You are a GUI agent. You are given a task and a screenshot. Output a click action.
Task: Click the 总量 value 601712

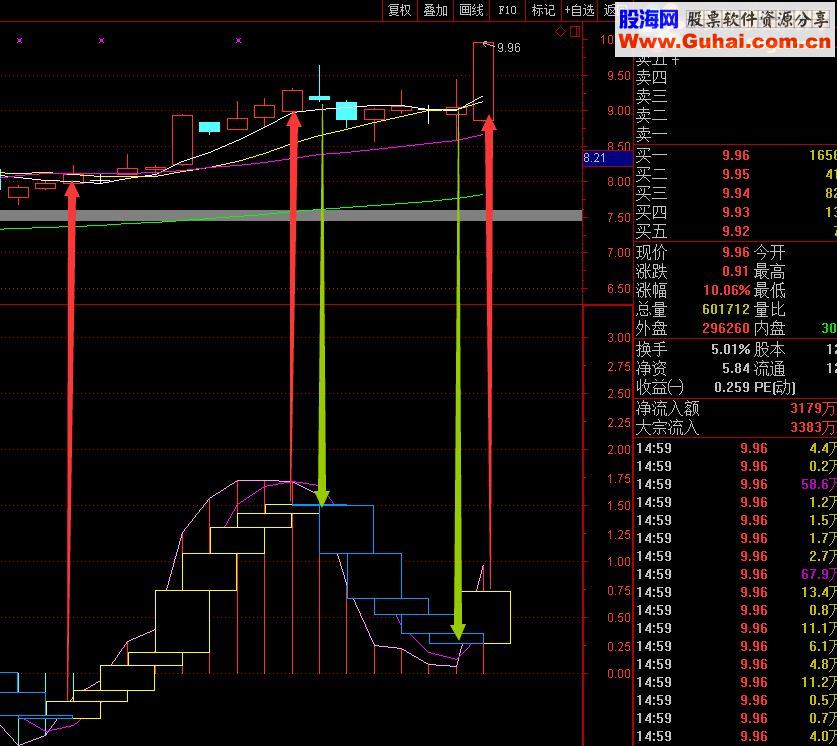click(x=727, y=309)
